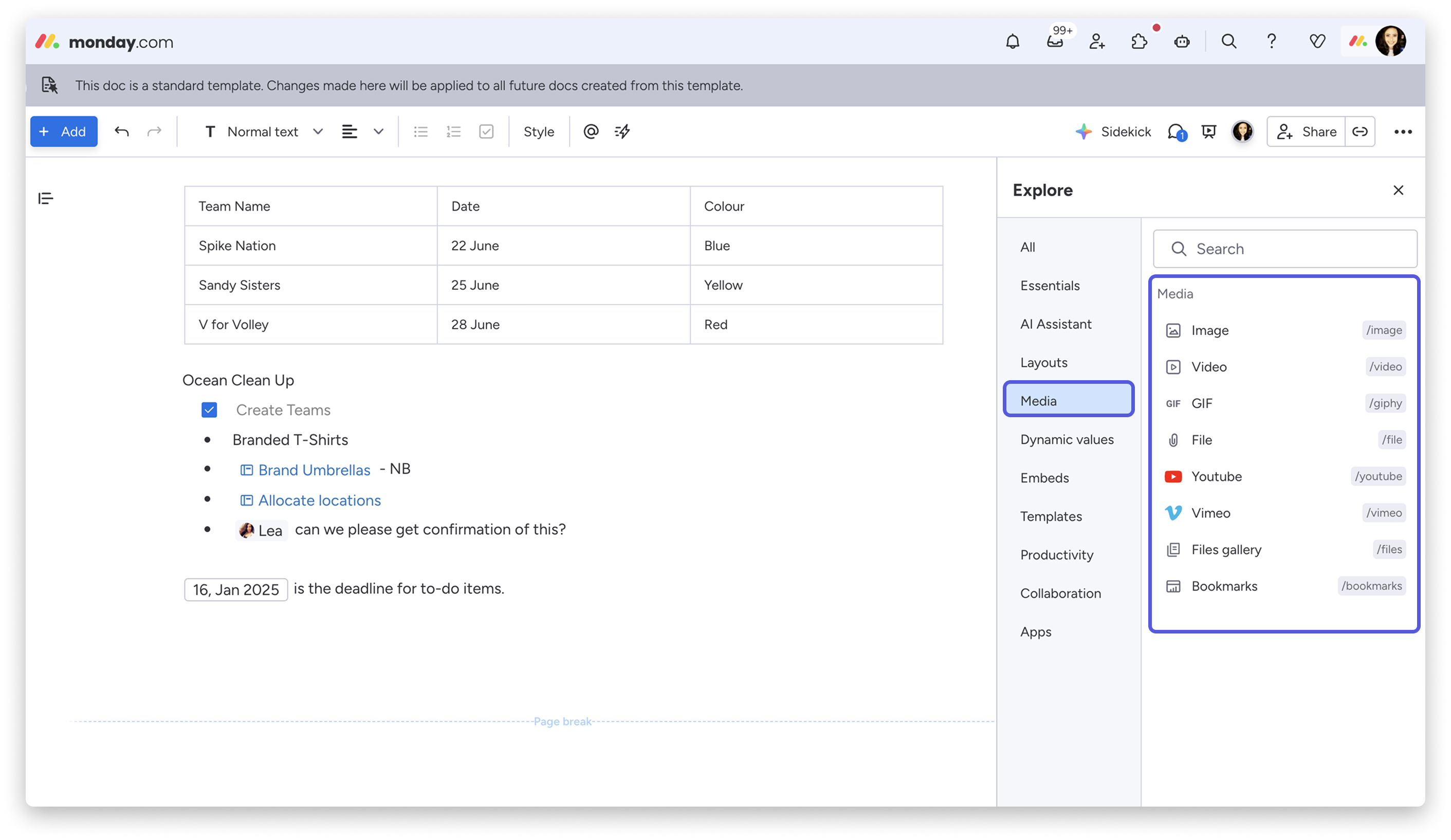Open the inbox with 99+ badge
This screenshot has width=1451, height=840.
pyautogui.click(x=1055, y=42)
